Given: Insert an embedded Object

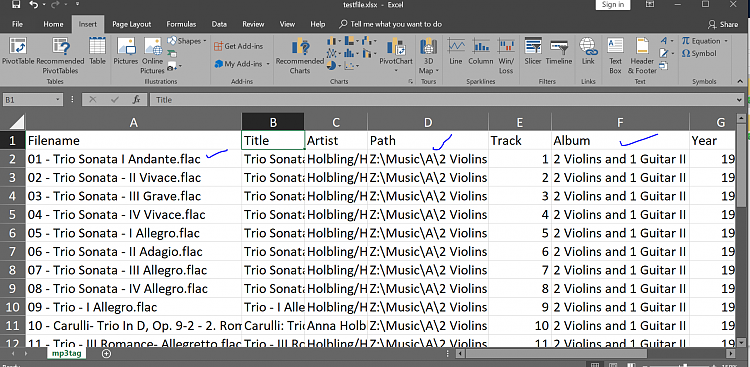Looking at the screenshot, I should (x=664, y=66).
